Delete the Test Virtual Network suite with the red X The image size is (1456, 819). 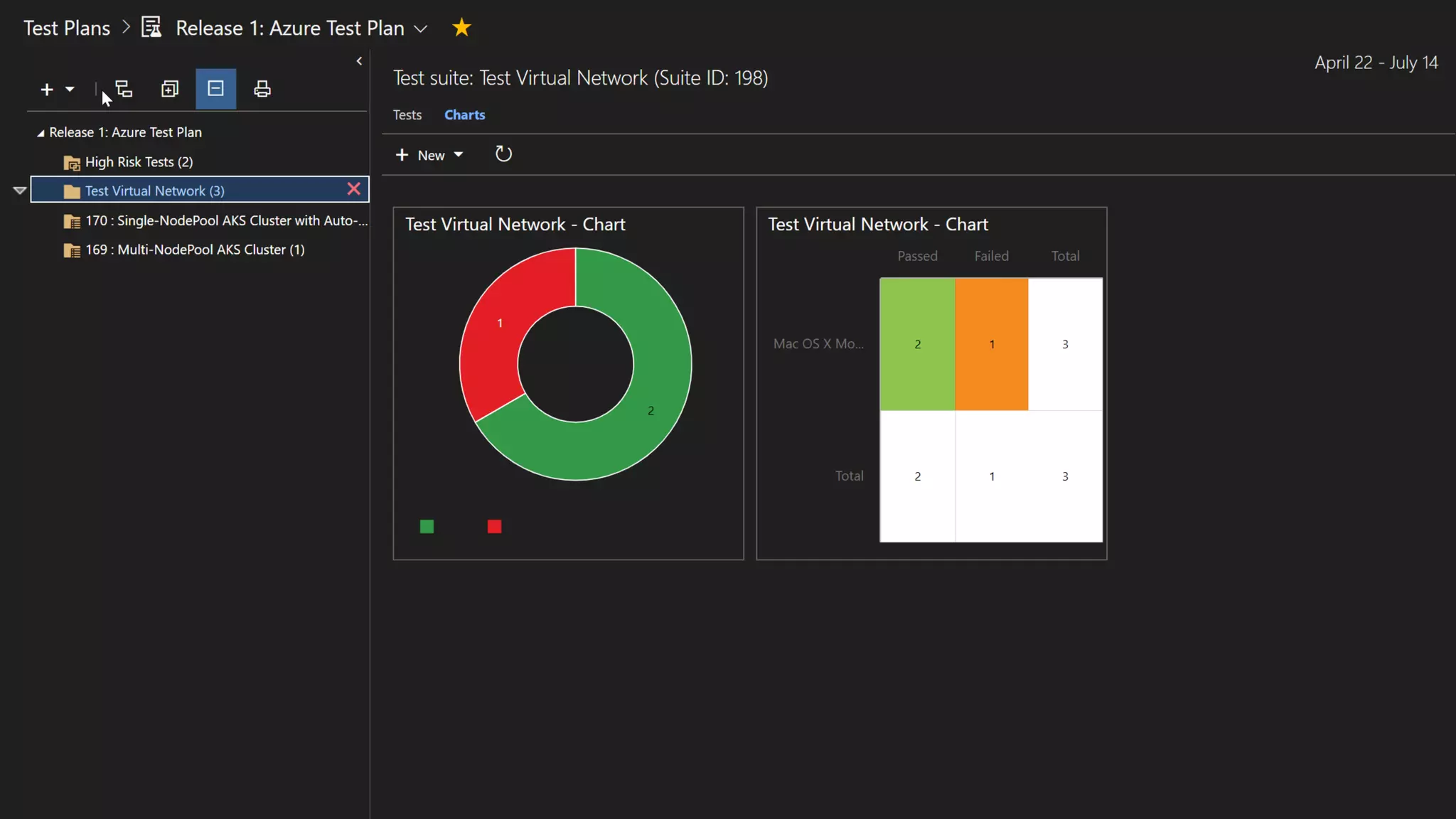pyautogui.click(x=353, y=189)
